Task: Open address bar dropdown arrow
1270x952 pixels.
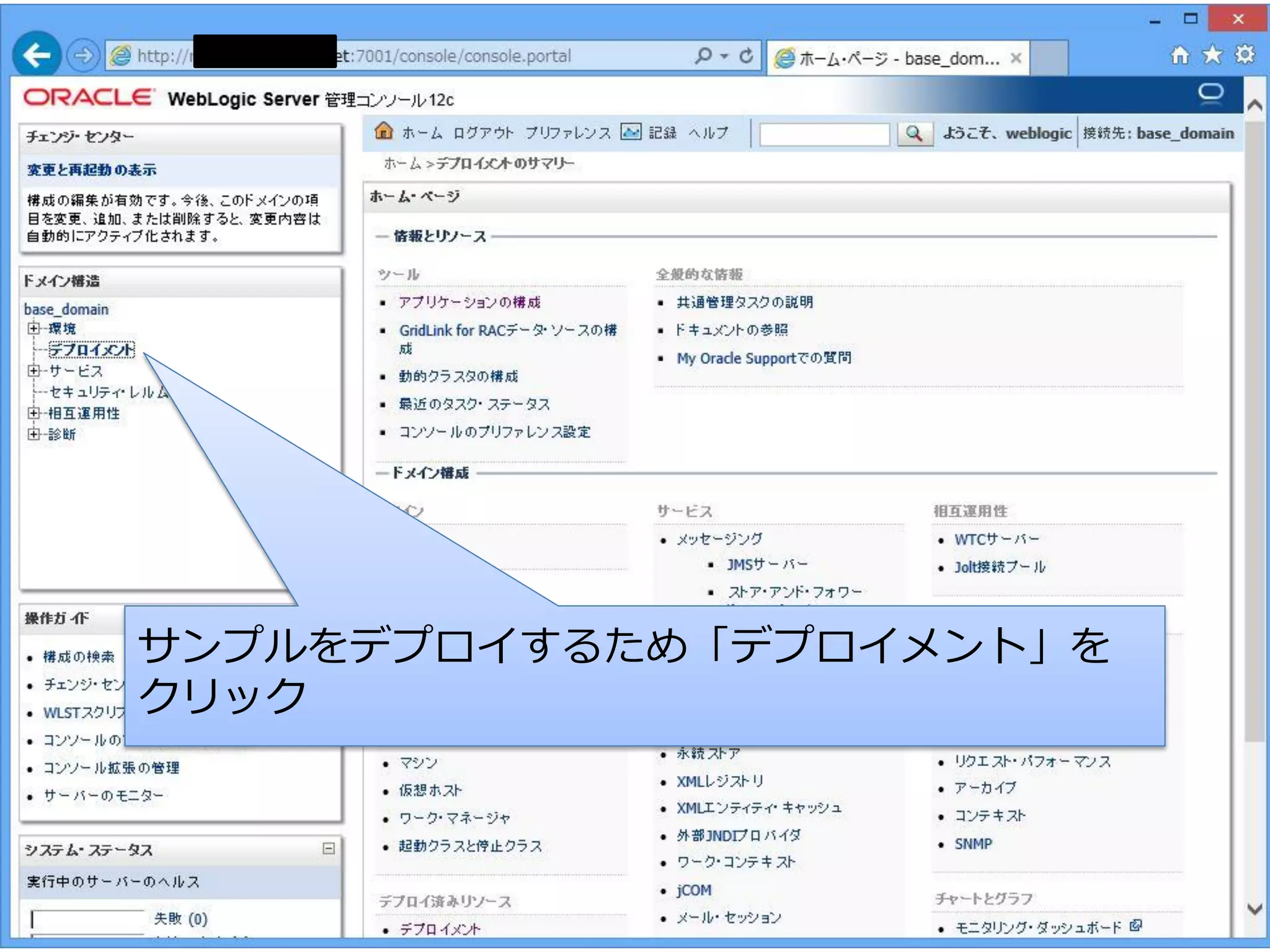Action: (724, 56)
